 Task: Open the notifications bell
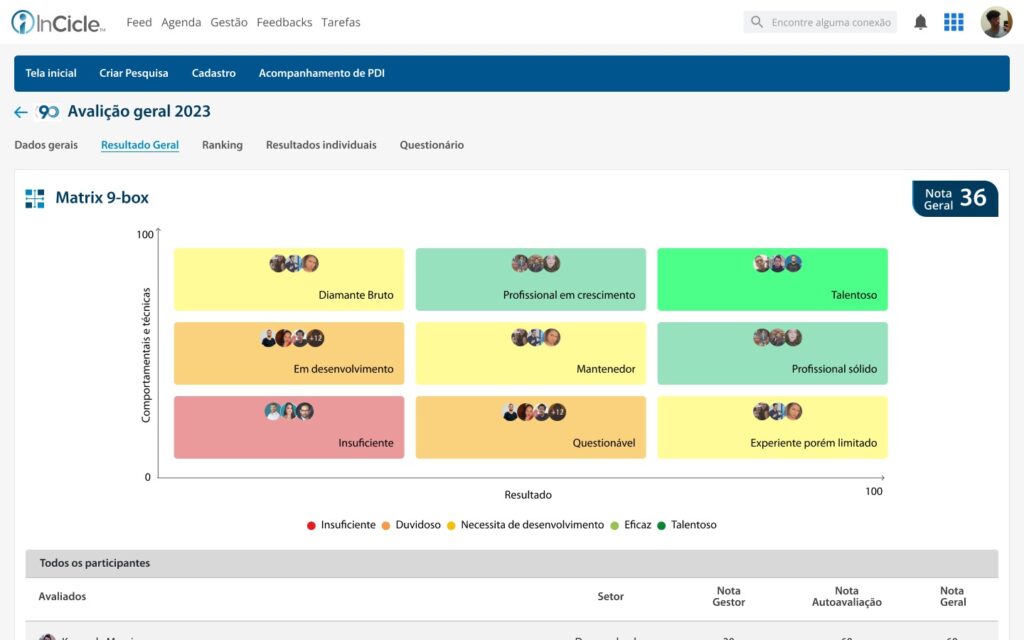pyautogui.click(x=920, y=22)
